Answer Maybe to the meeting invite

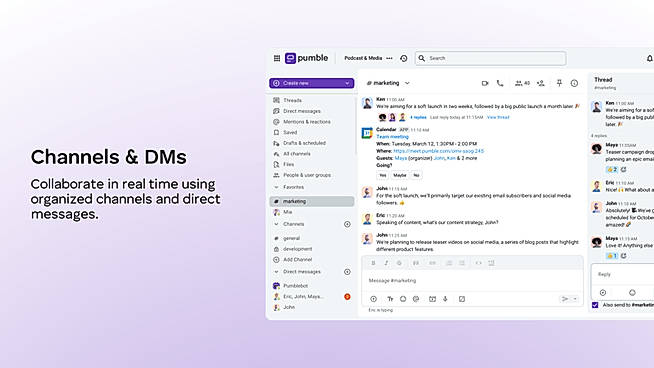[400, 175]
